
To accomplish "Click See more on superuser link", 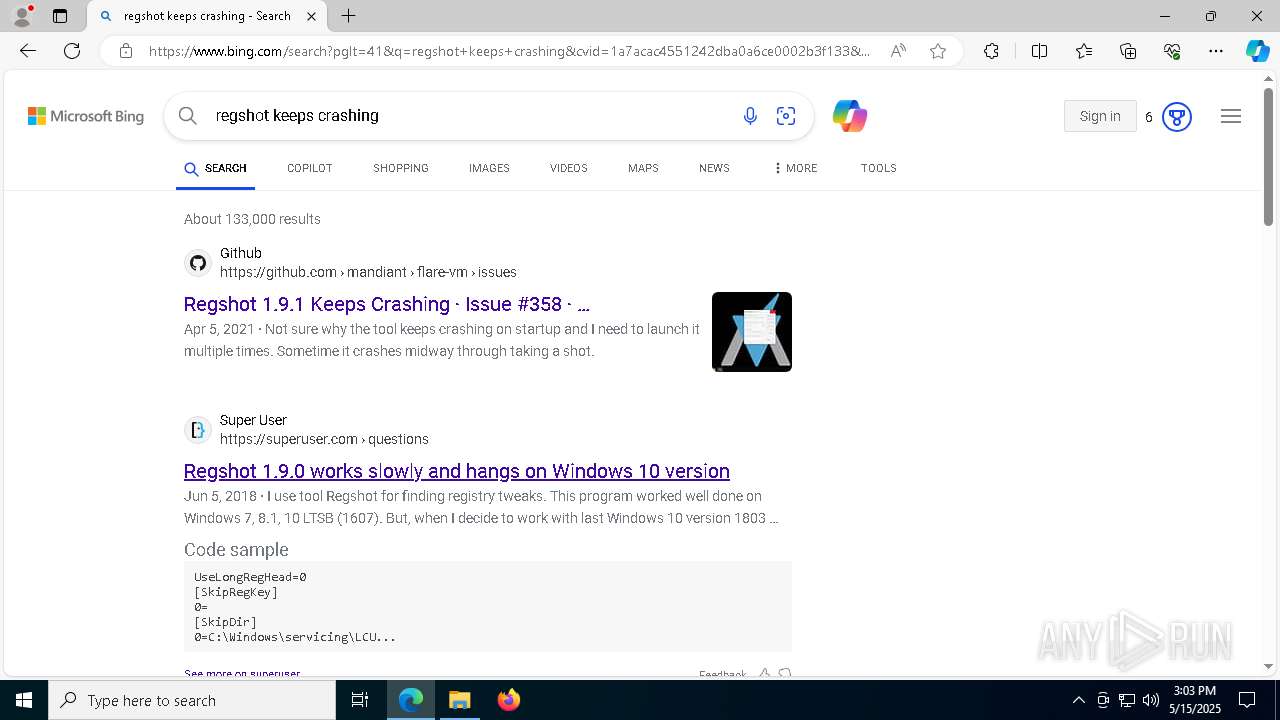I will tap(242, 674).
